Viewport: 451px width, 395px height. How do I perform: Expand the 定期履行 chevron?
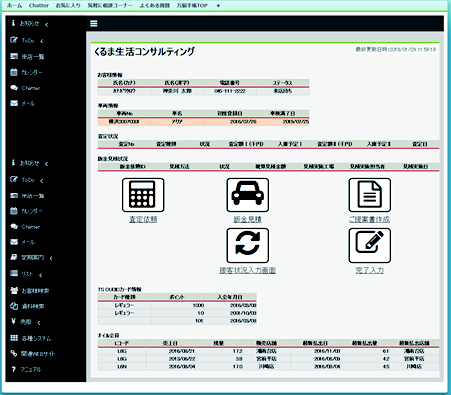(x=51, y=258)
